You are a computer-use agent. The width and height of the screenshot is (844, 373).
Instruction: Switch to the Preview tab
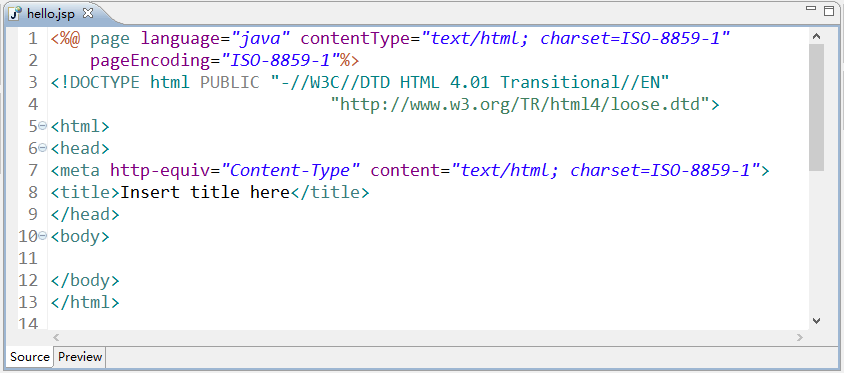click(80, 357)
